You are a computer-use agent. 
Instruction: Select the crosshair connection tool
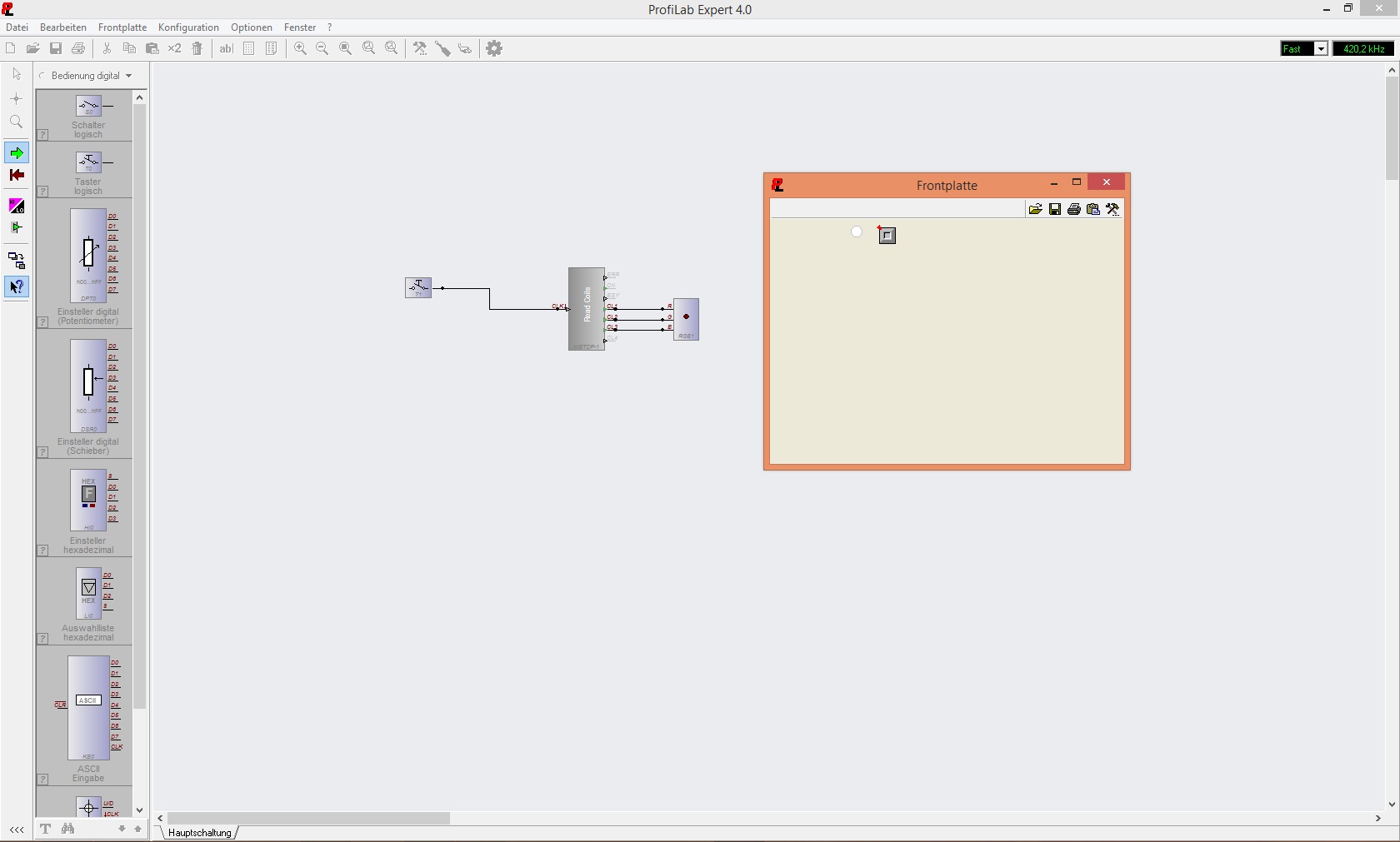click(17, 98)
